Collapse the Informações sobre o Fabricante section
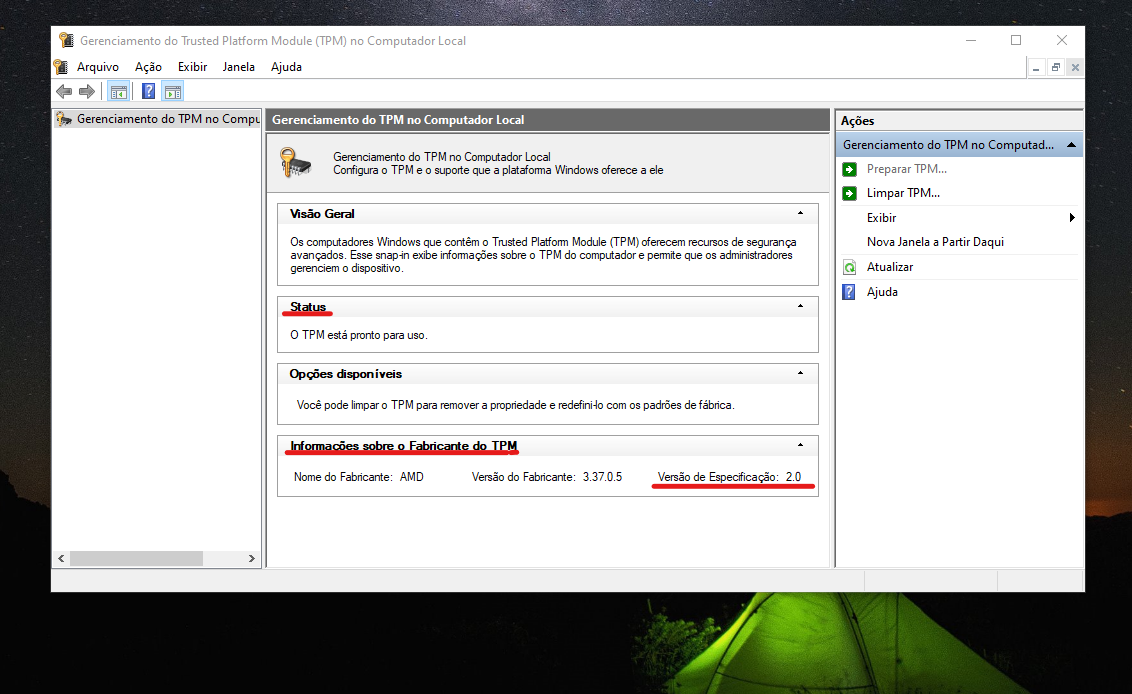The image size is (1132, 694). click(800, 445)
